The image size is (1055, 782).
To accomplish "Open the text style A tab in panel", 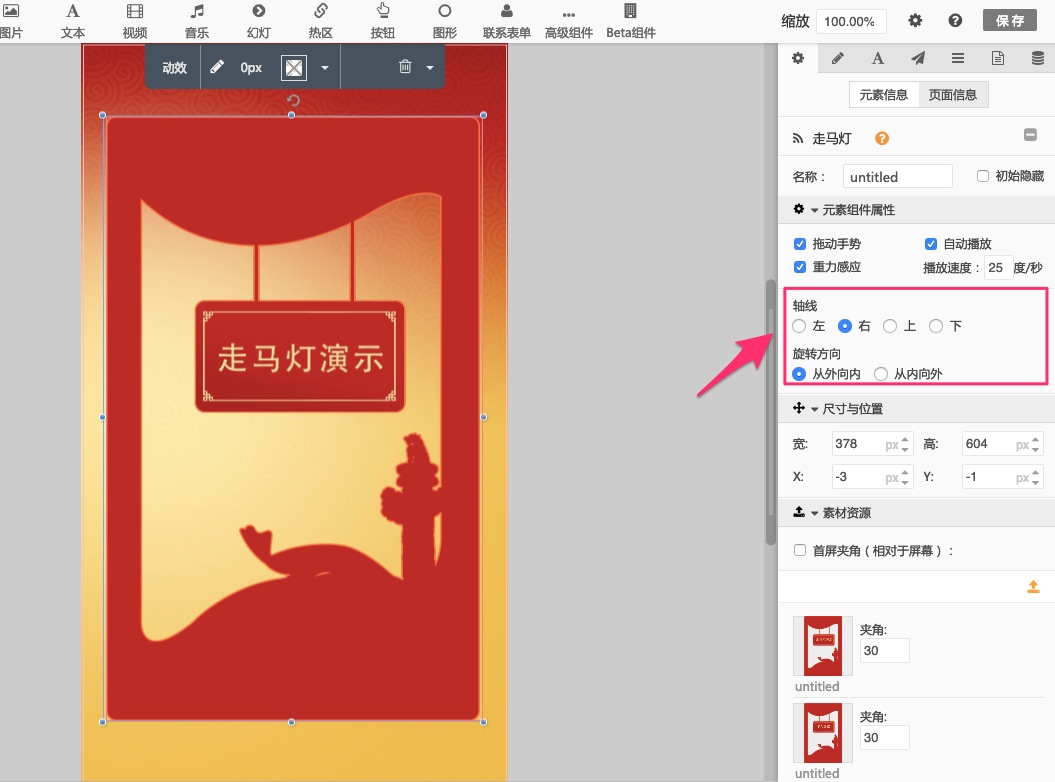I will [877, 58].
